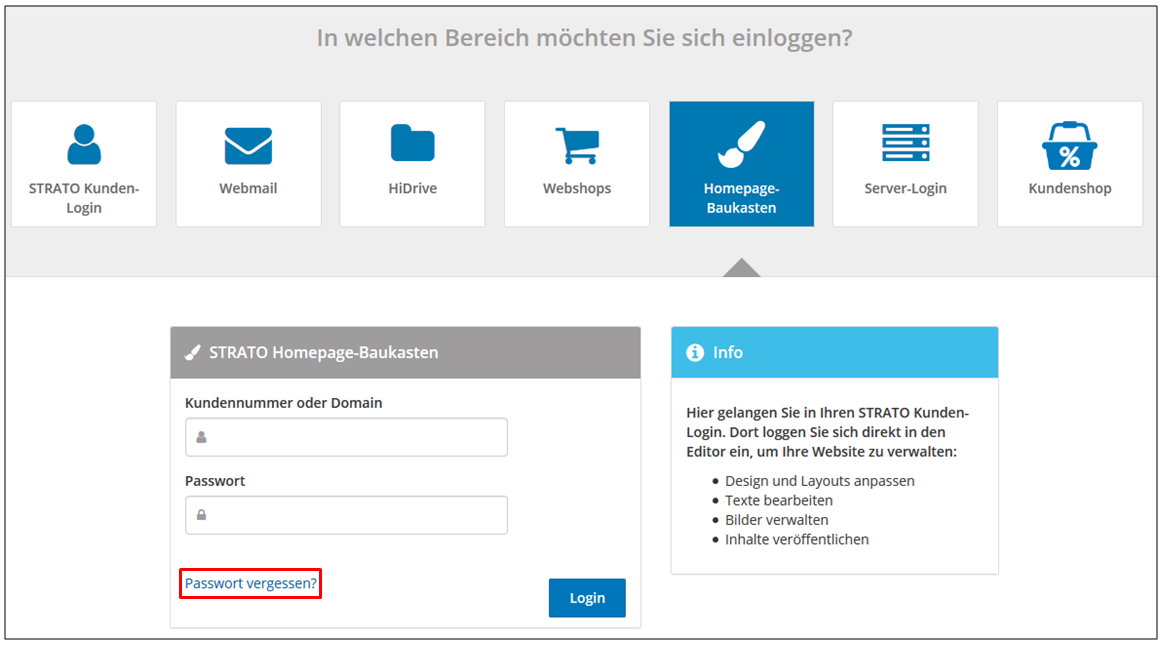Open the Webmail login section
This screenshot has height=645, width=1163.
pyautogui.click(x=248, y=145)
